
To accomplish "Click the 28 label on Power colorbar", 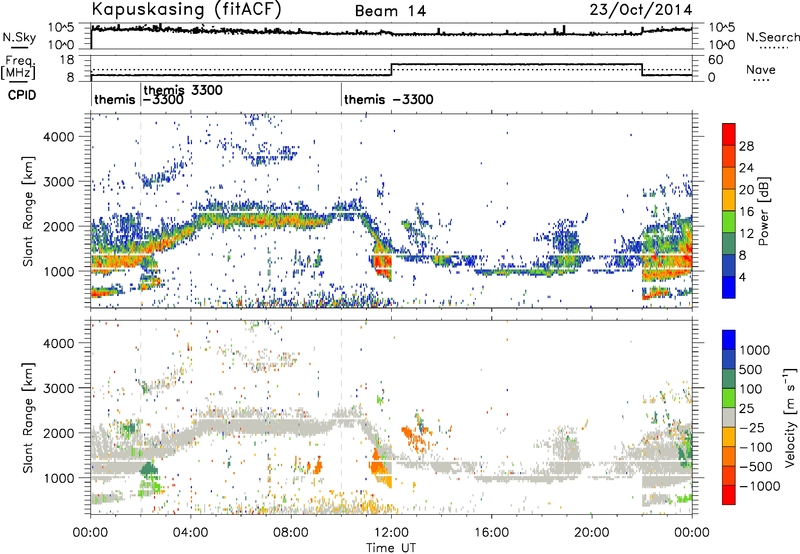I will [746, 146].
